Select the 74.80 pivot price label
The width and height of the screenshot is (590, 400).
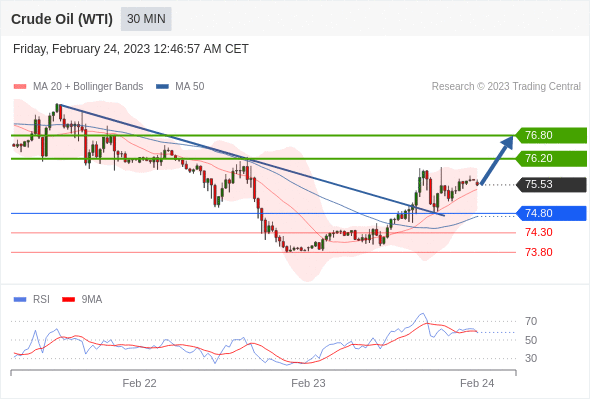(550, 213)
